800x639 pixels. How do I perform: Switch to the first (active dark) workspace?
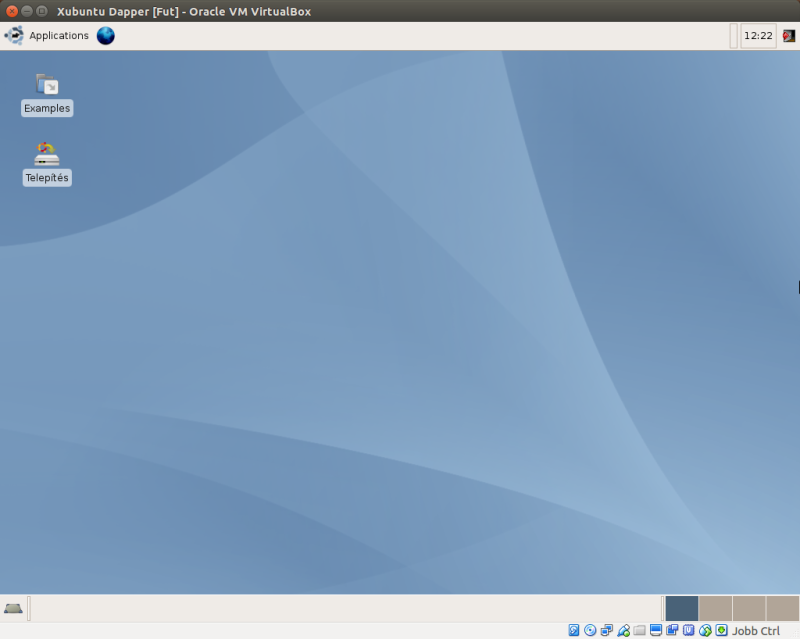point(682,608)
